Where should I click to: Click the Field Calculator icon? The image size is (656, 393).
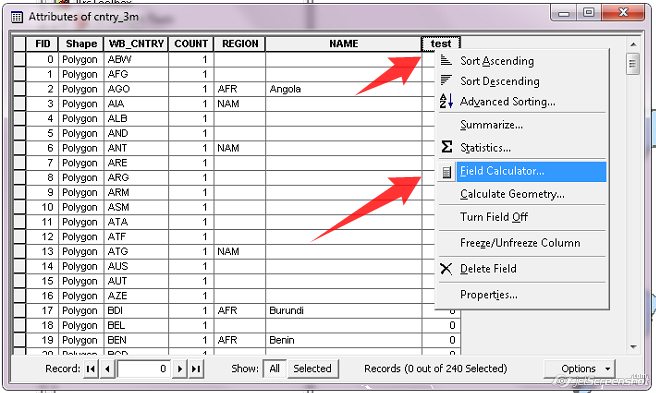tap(446, 172)
